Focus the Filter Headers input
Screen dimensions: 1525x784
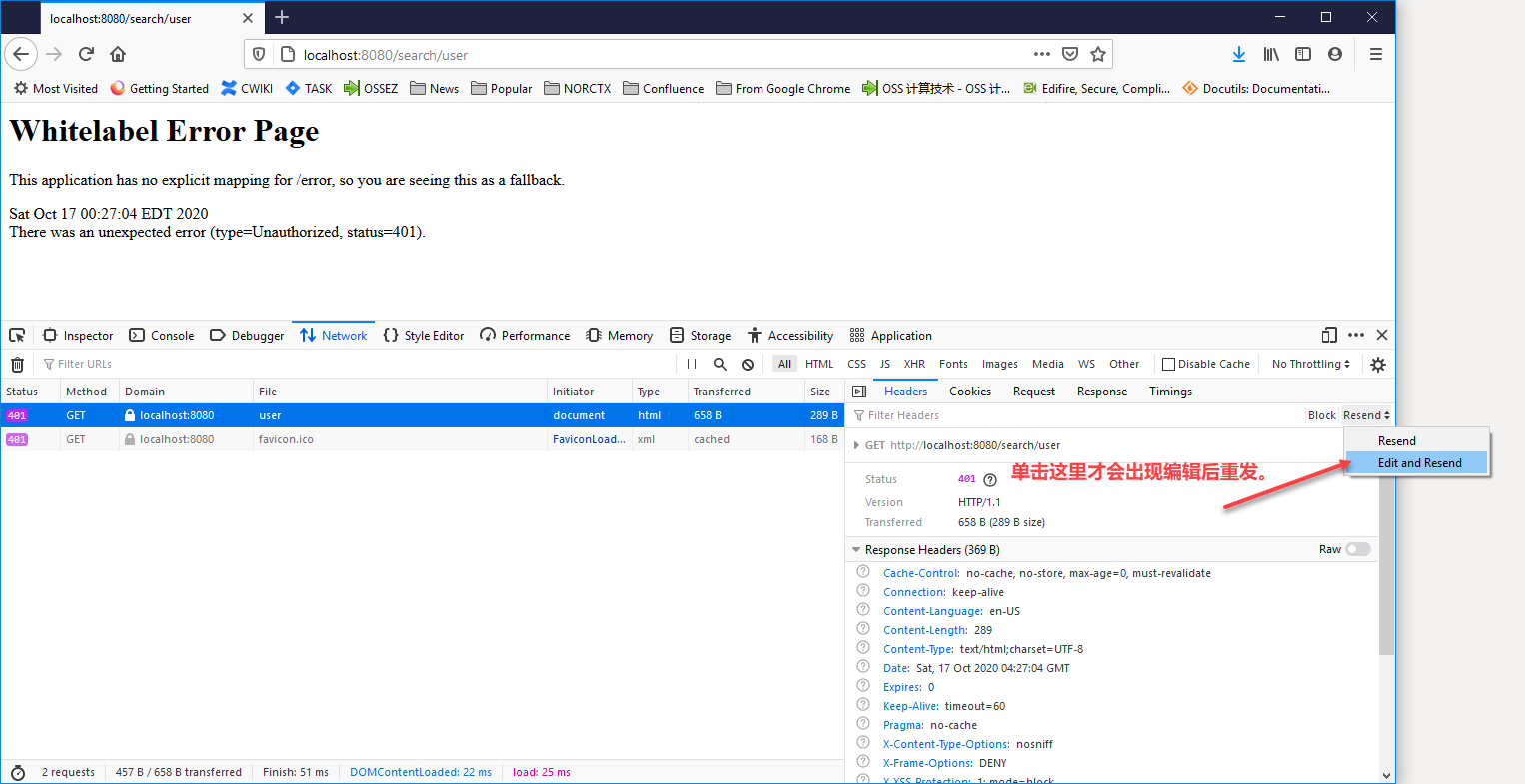pos(1074,415)
